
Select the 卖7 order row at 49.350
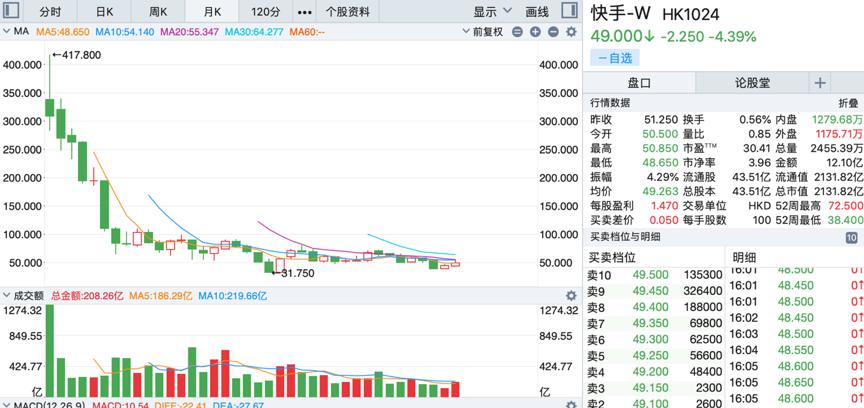pyautogui.click(x=655, y=323)
